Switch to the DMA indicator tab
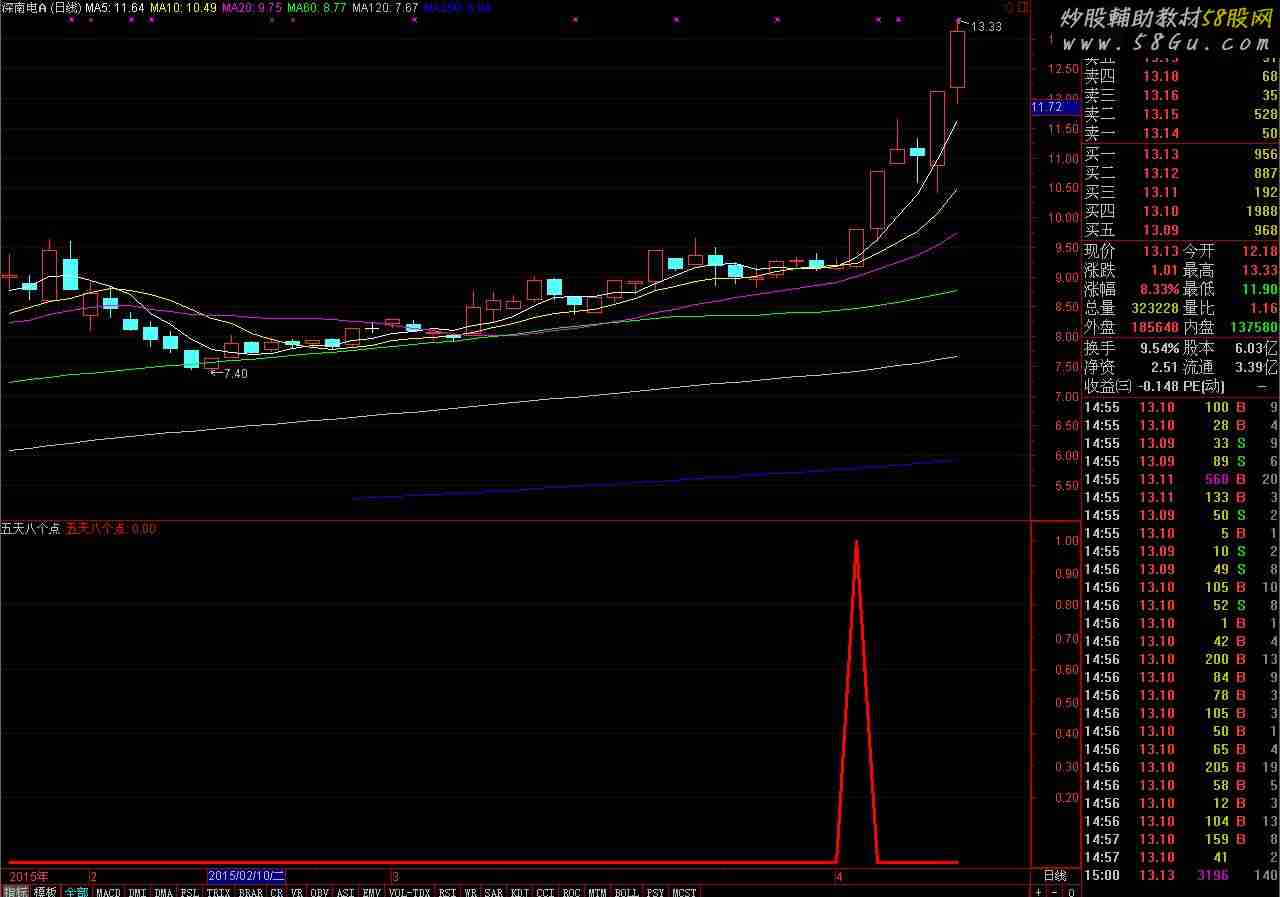1280x897 pixels. [164, 891]
